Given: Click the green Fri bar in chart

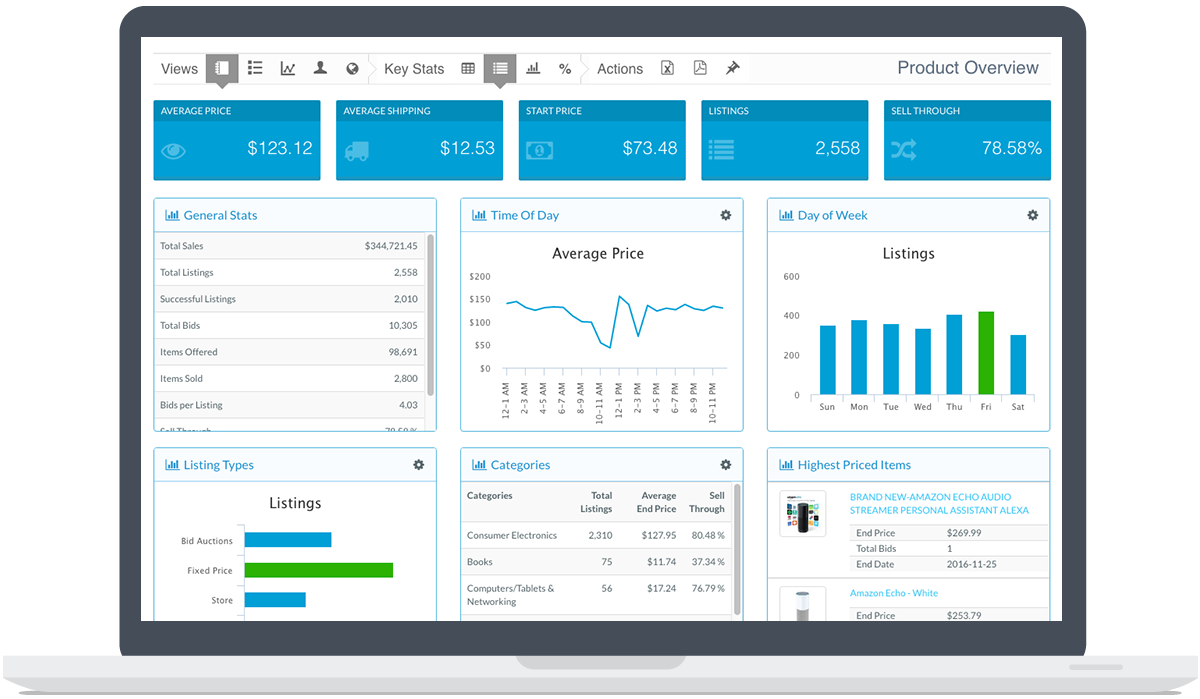Looking at the screenshot, I should coord(986,353).
